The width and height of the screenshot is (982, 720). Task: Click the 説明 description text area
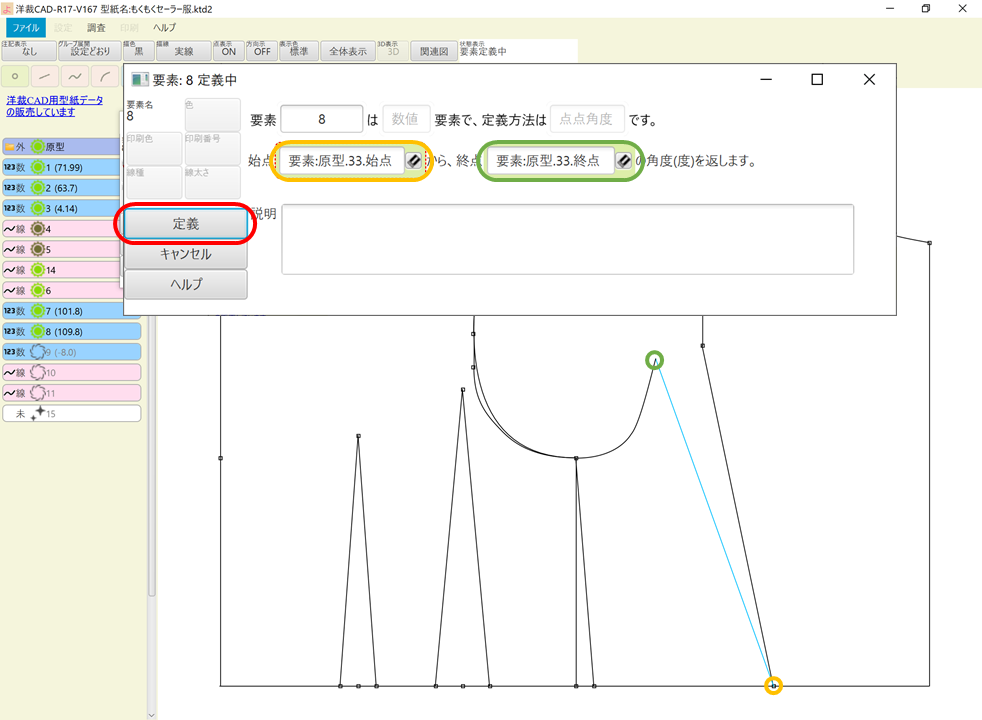click(567, 239)
